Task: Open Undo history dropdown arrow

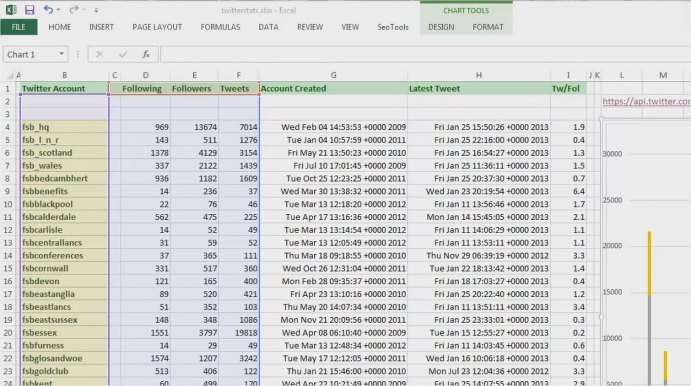Action: click(59, 10)
